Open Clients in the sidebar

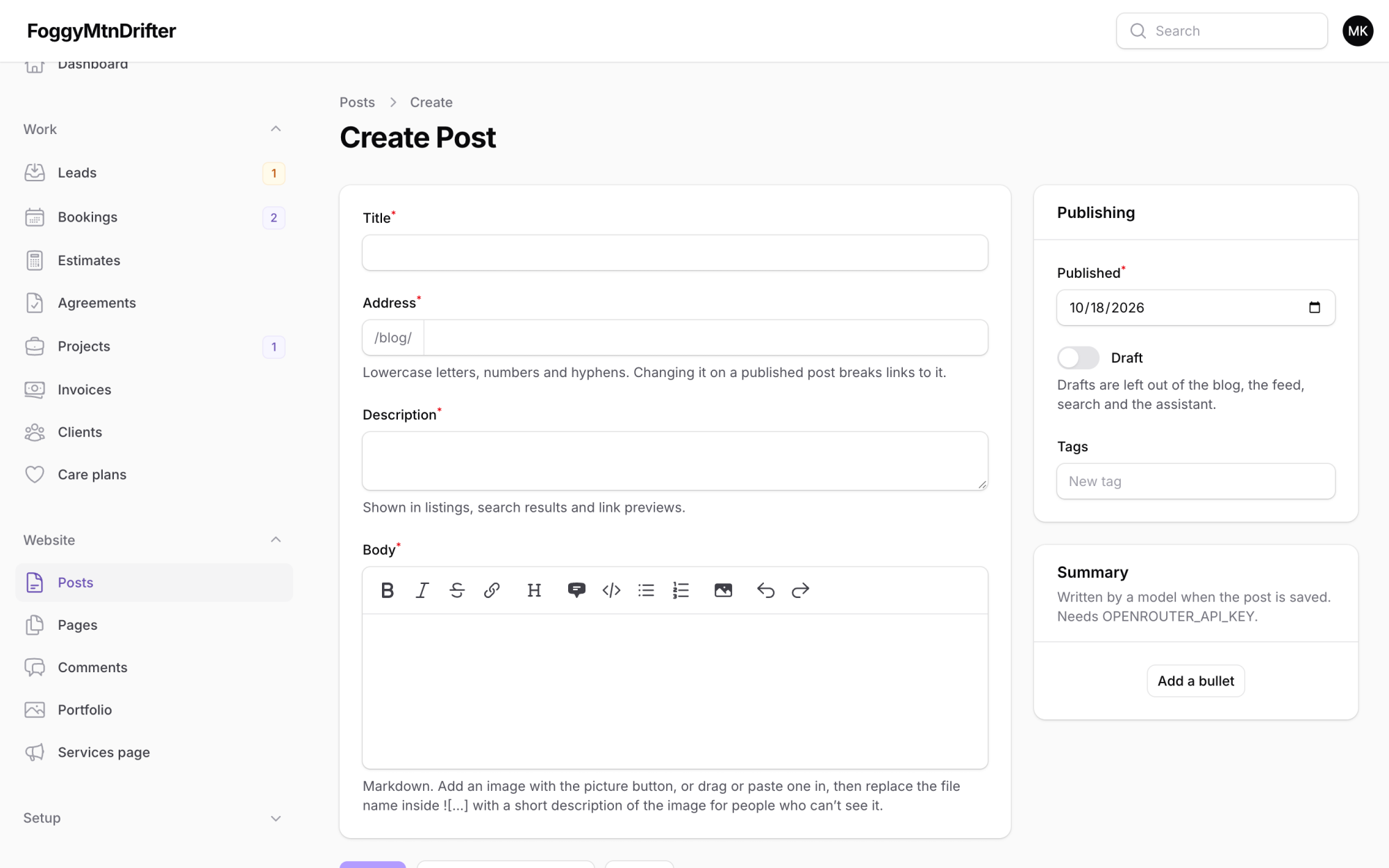point(154,432)
